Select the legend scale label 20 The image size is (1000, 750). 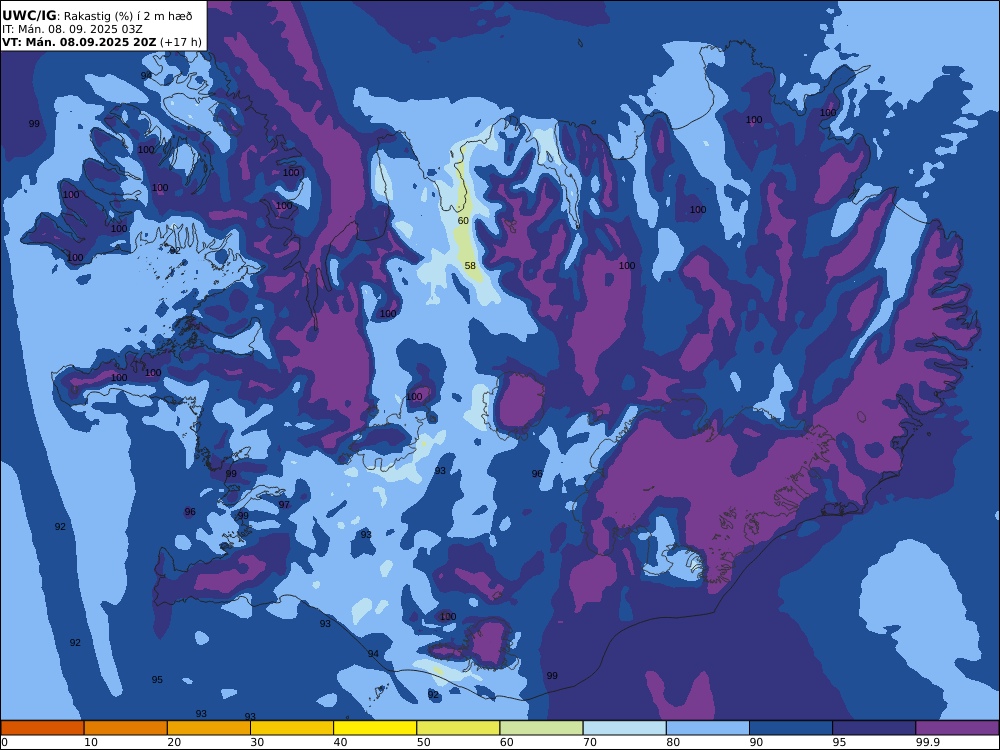pyautogui.click(x=174, y=742)
